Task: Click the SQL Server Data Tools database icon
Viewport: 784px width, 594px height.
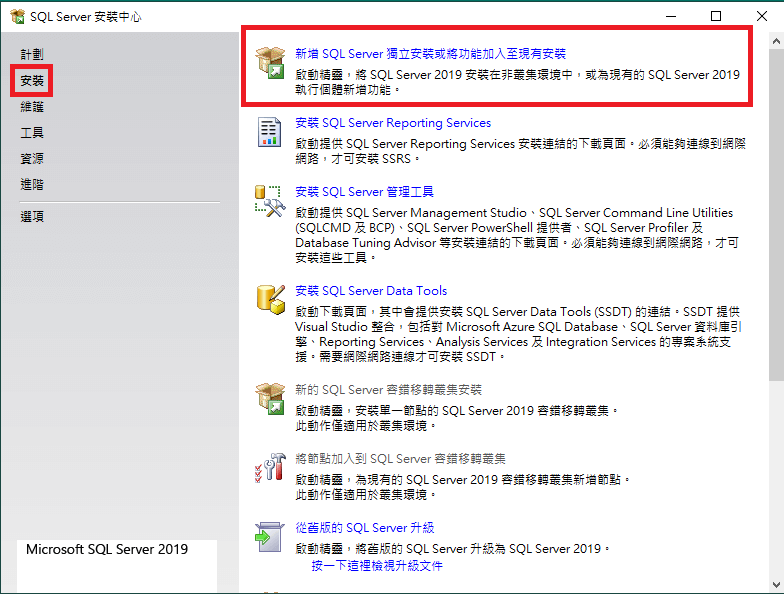Action: [270, 298]
